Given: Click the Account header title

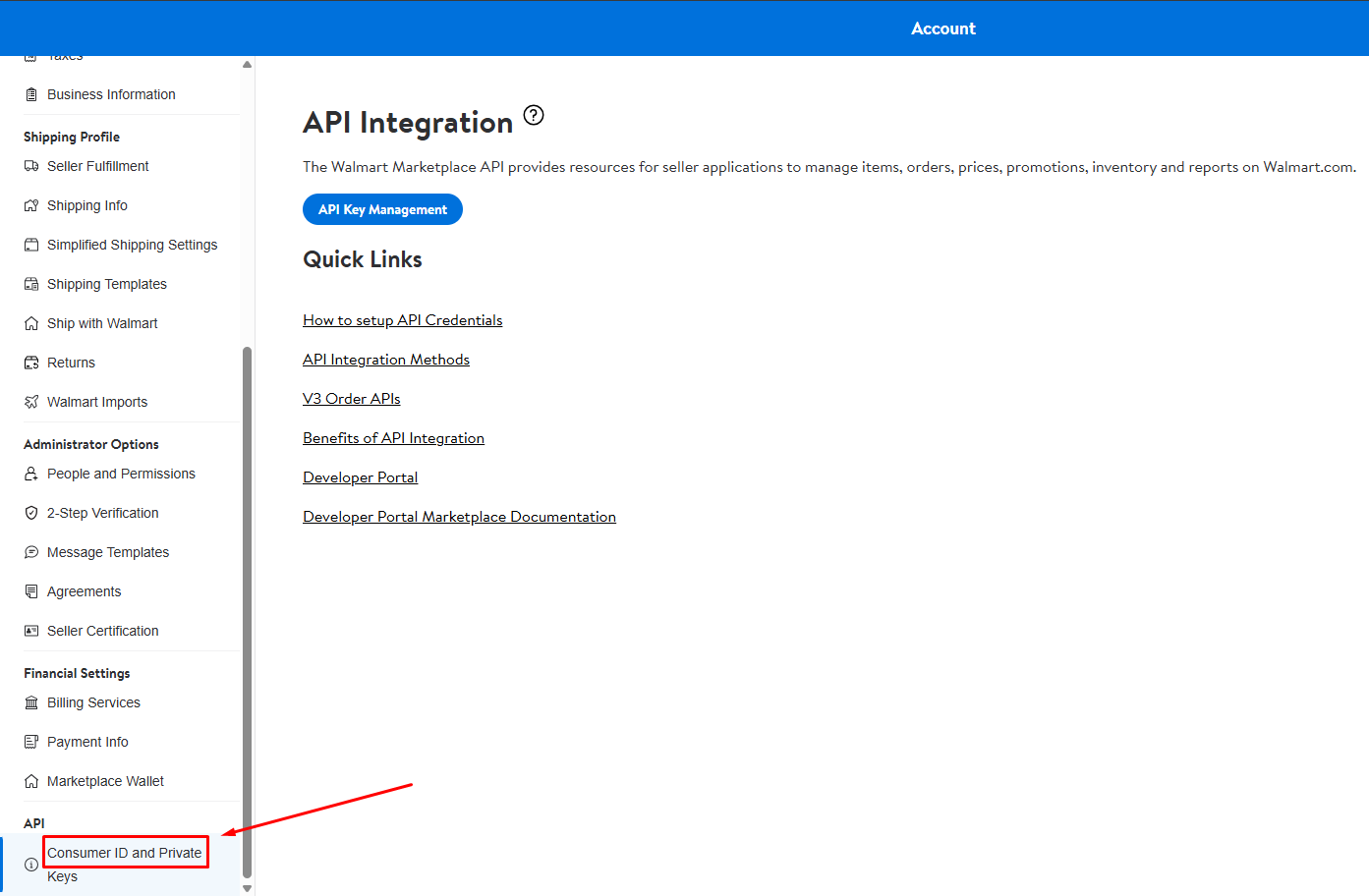Looking at the screenshot, I should tap(943, 28).
